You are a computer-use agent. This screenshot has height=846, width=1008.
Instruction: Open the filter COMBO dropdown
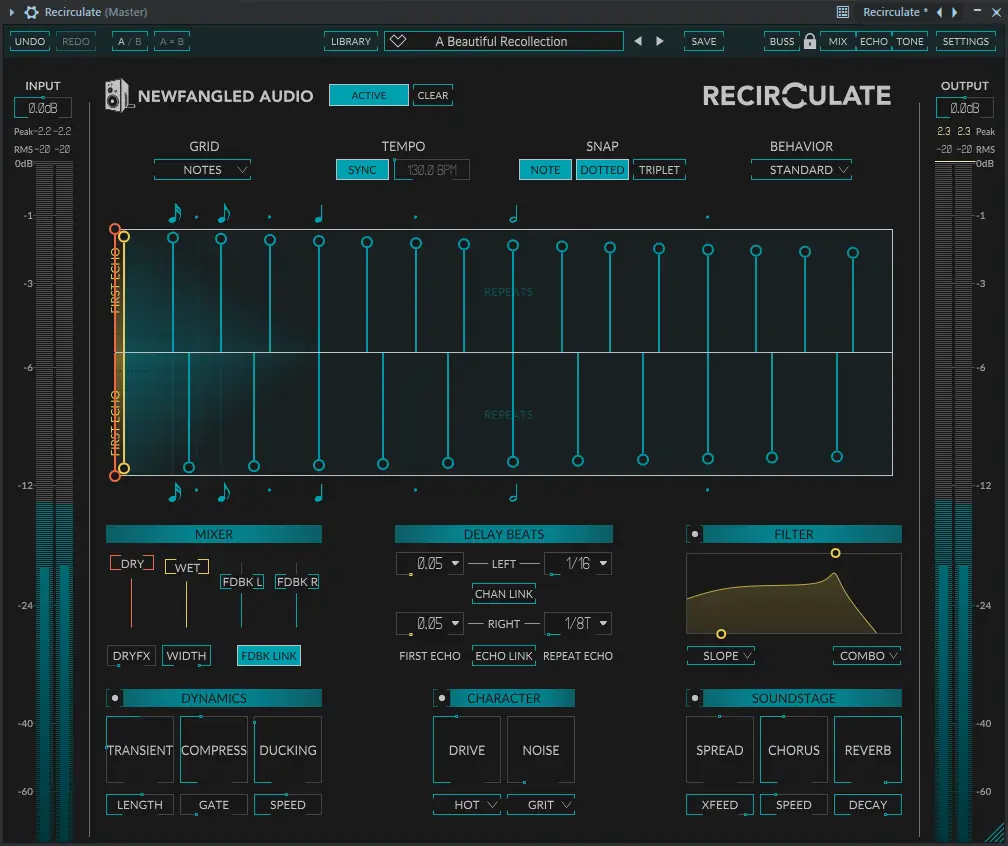(867, 656)
